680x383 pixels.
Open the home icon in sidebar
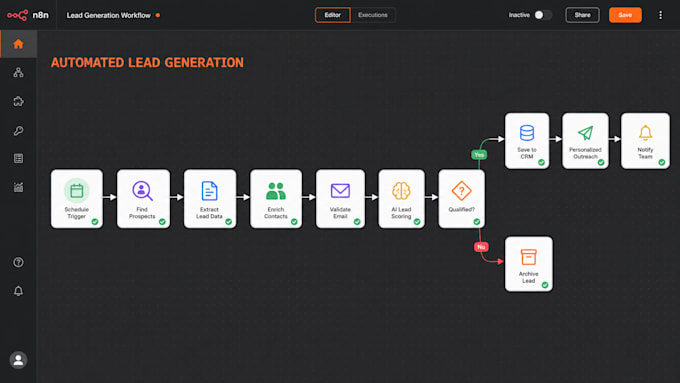[x=18, y=44]
